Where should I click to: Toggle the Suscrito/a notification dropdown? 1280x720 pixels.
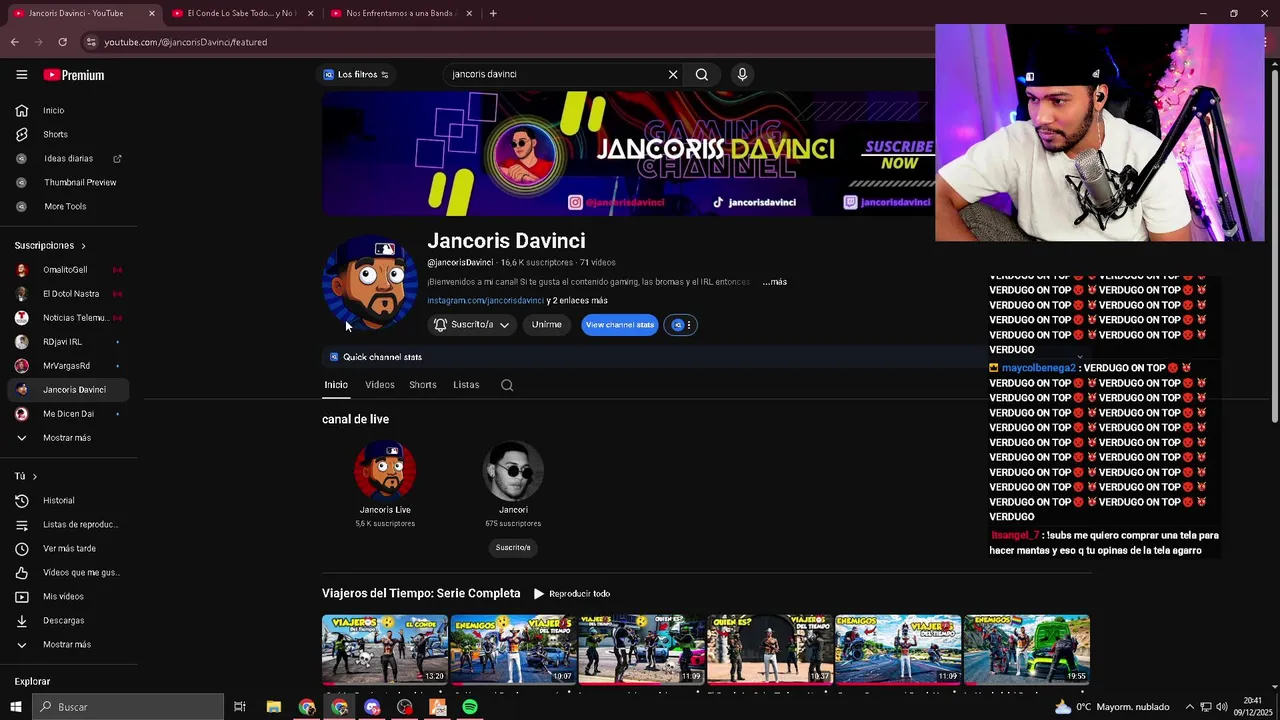(x=472, y=325)
